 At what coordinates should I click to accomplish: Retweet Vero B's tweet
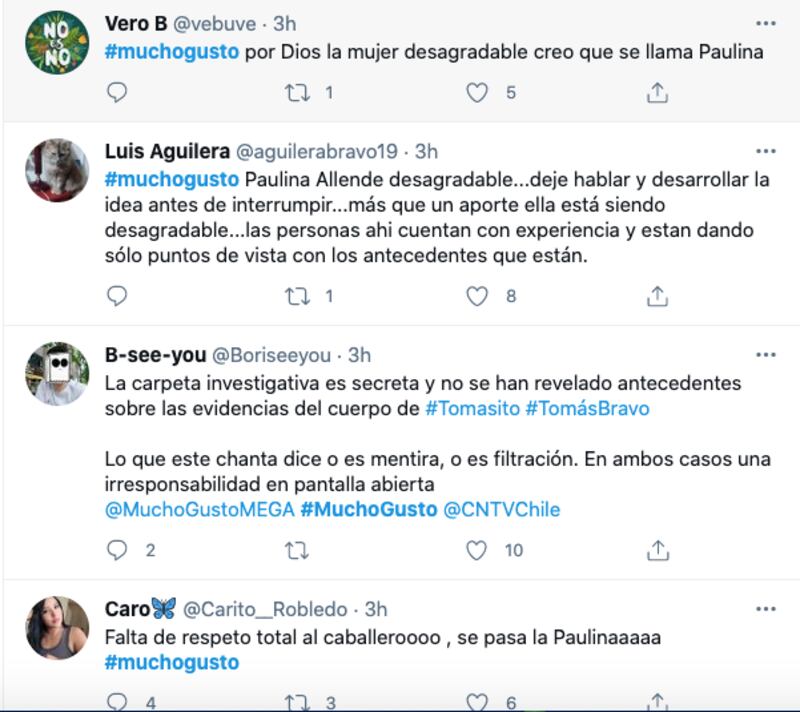coord(297,92)
